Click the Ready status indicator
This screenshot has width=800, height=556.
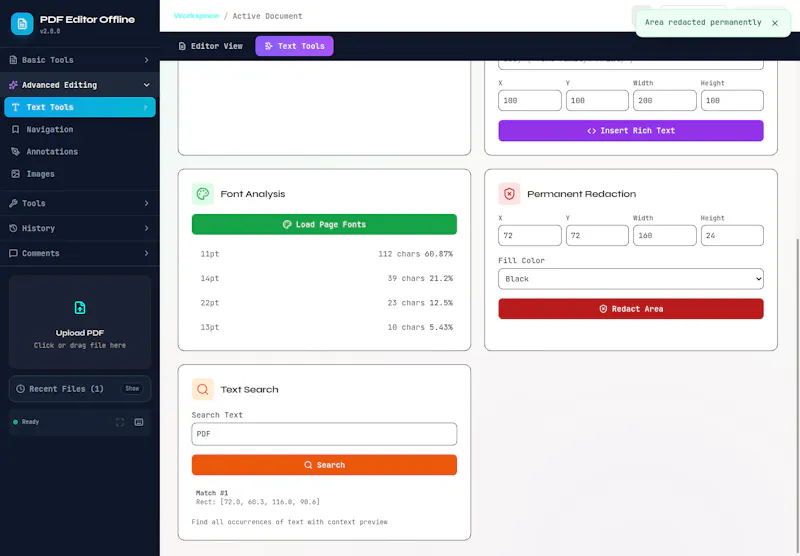(x=27, y=422)
